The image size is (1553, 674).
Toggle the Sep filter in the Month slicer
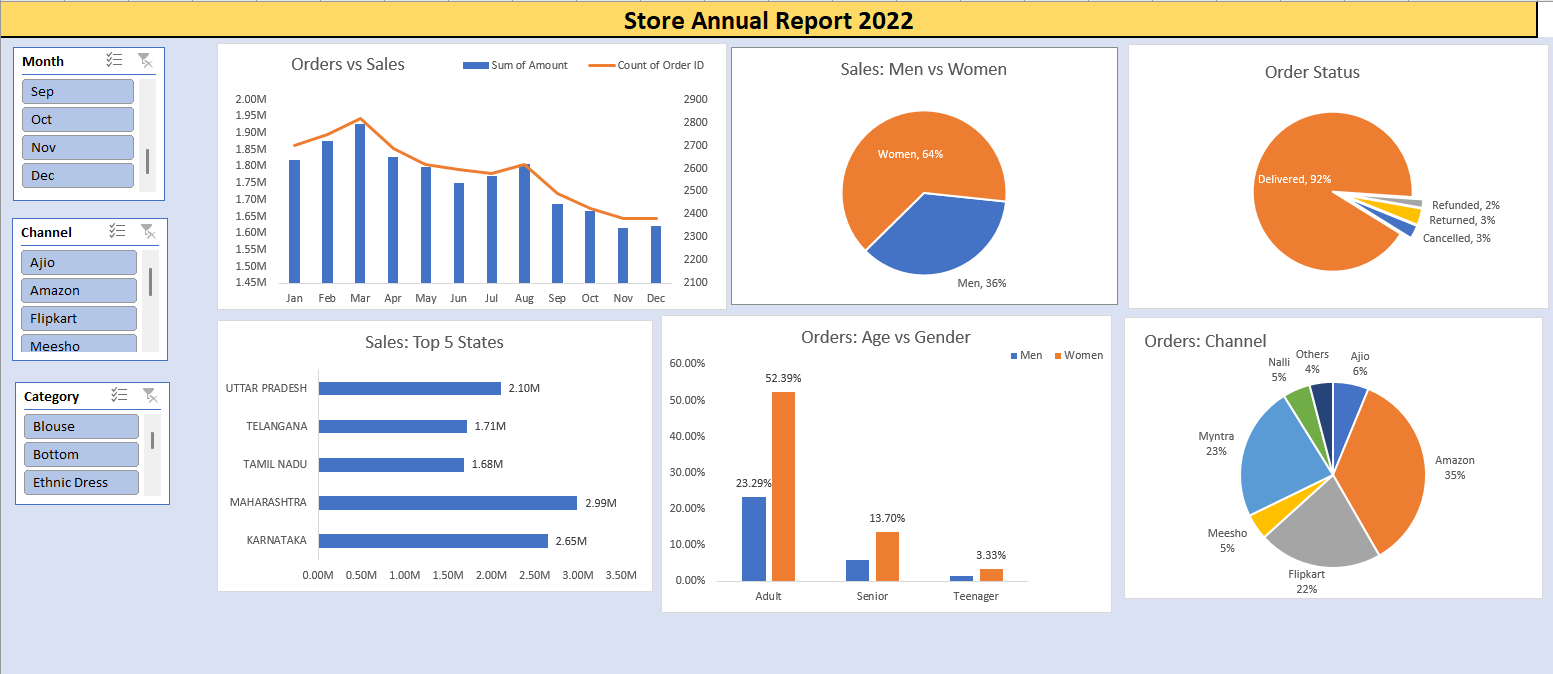(77, 91)
